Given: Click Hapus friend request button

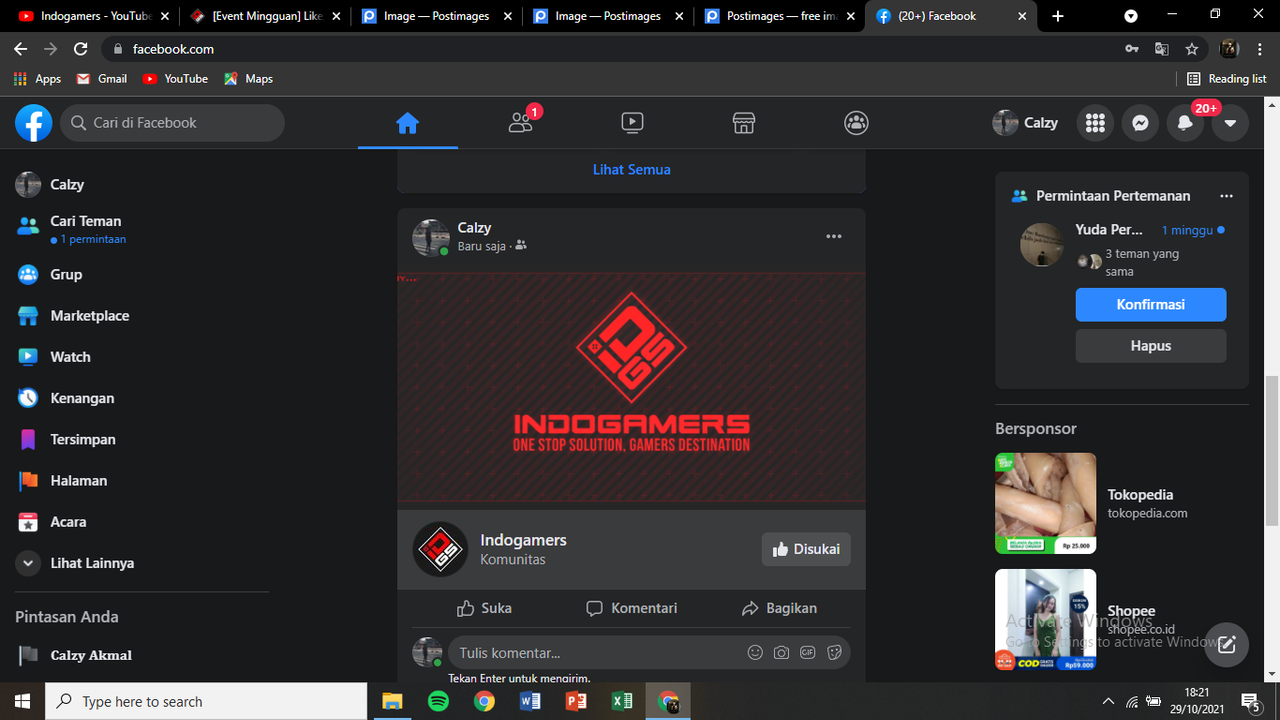Looking at the screenshot, I should 1151,346.
